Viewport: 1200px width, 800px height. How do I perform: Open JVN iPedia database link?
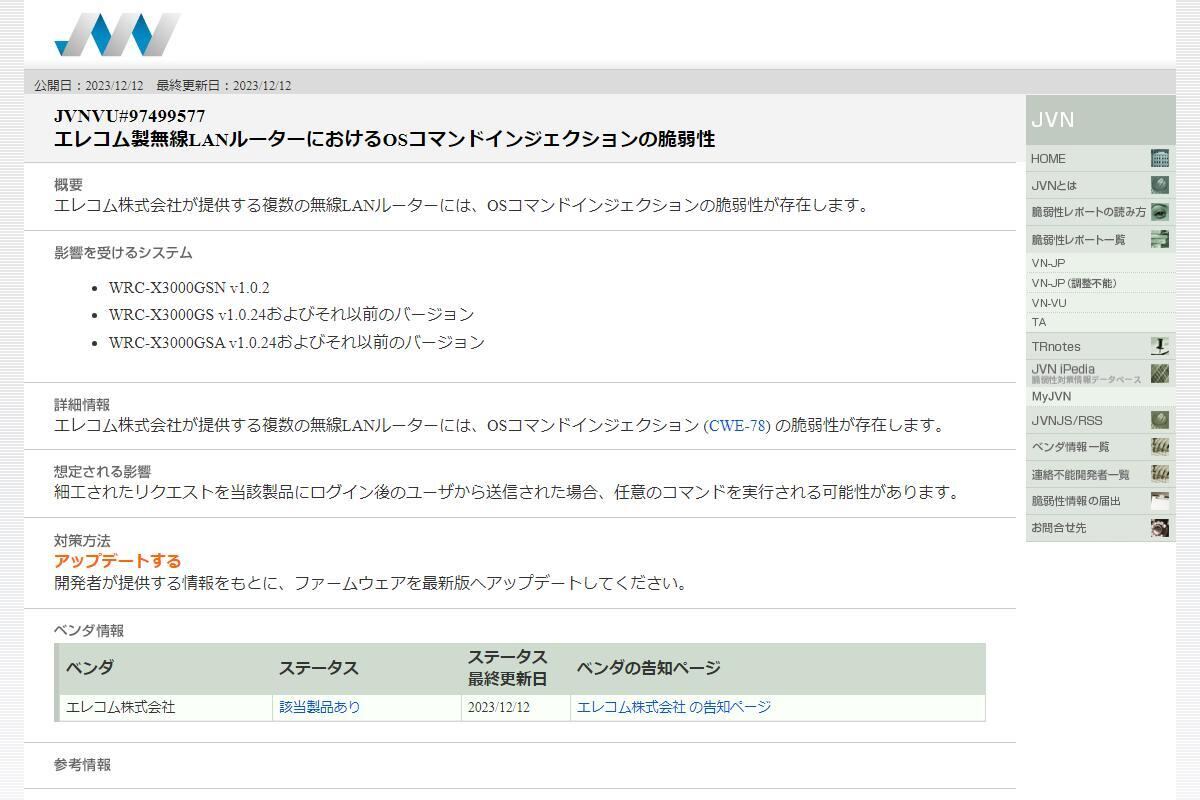[1100, 373]
